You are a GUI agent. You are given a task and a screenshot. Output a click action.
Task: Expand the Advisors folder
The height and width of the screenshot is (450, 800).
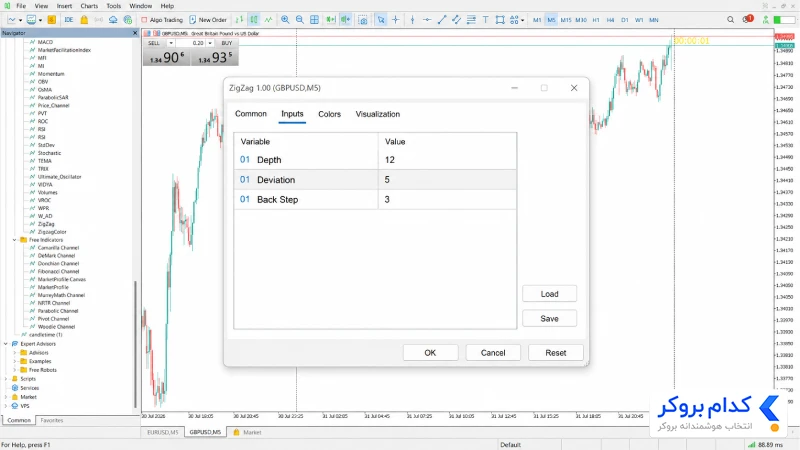click(x=14, y=353)
